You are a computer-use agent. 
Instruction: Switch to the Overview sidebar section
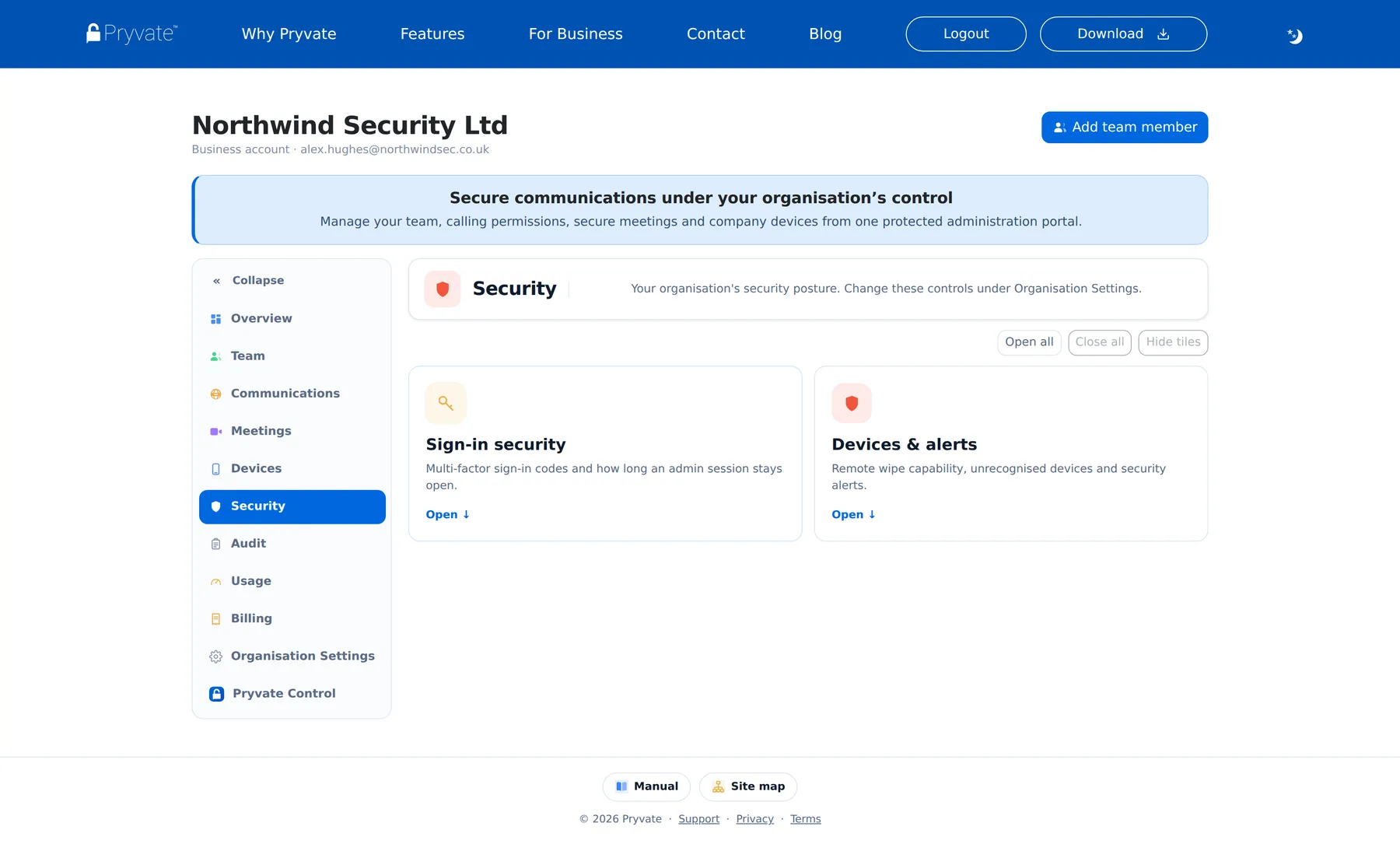coord(292,319)
